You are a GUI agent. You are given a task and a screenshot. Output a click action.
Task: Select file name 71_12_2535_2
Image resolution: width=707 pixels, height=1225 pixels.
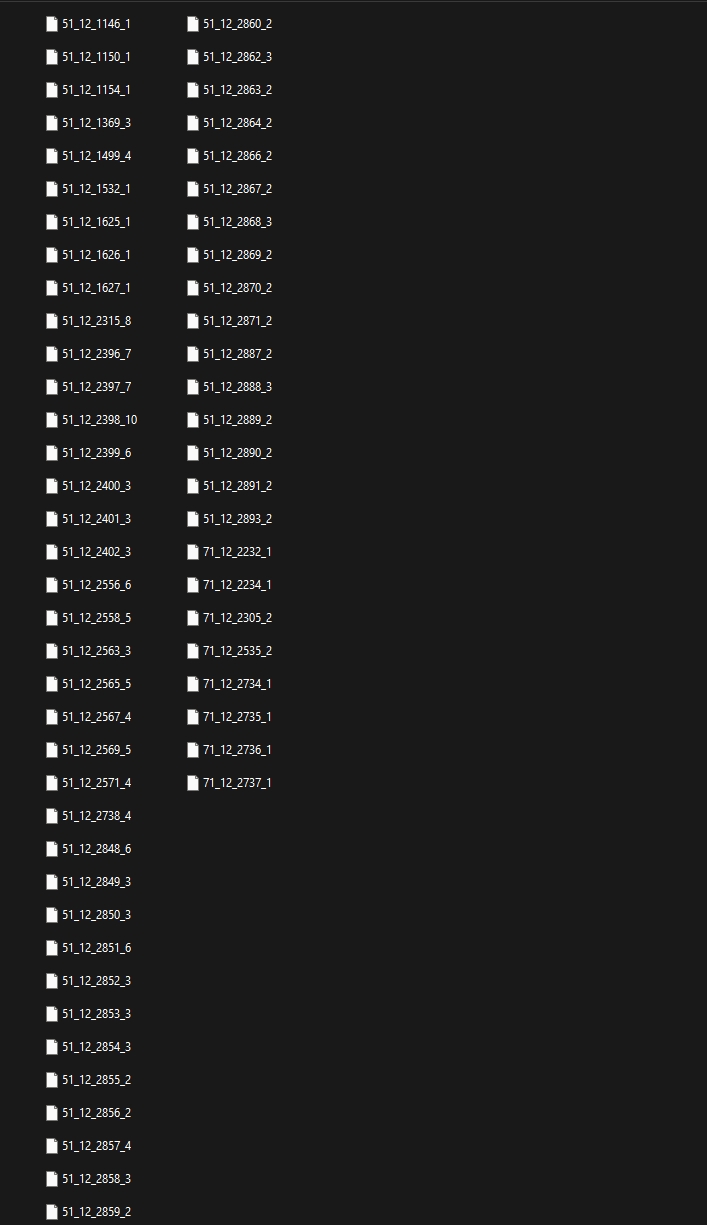click(237, 651)
